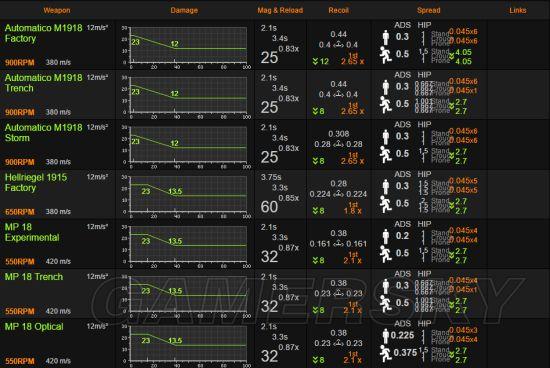The width and height of the screenshot is (550, 368).
Task: Click recoil direction icon in Hellriegel 1915 Factory row
Action: tap(338, 194)
